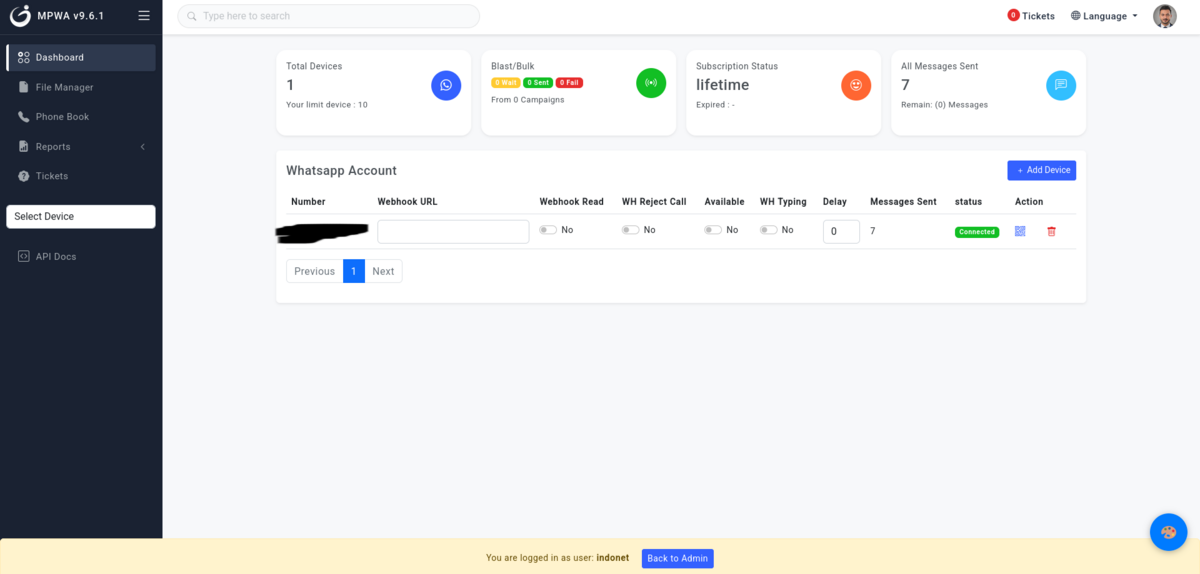Delete device using red trash icon
Viewport: 1200px width, 574px height.
[1051, 231]
